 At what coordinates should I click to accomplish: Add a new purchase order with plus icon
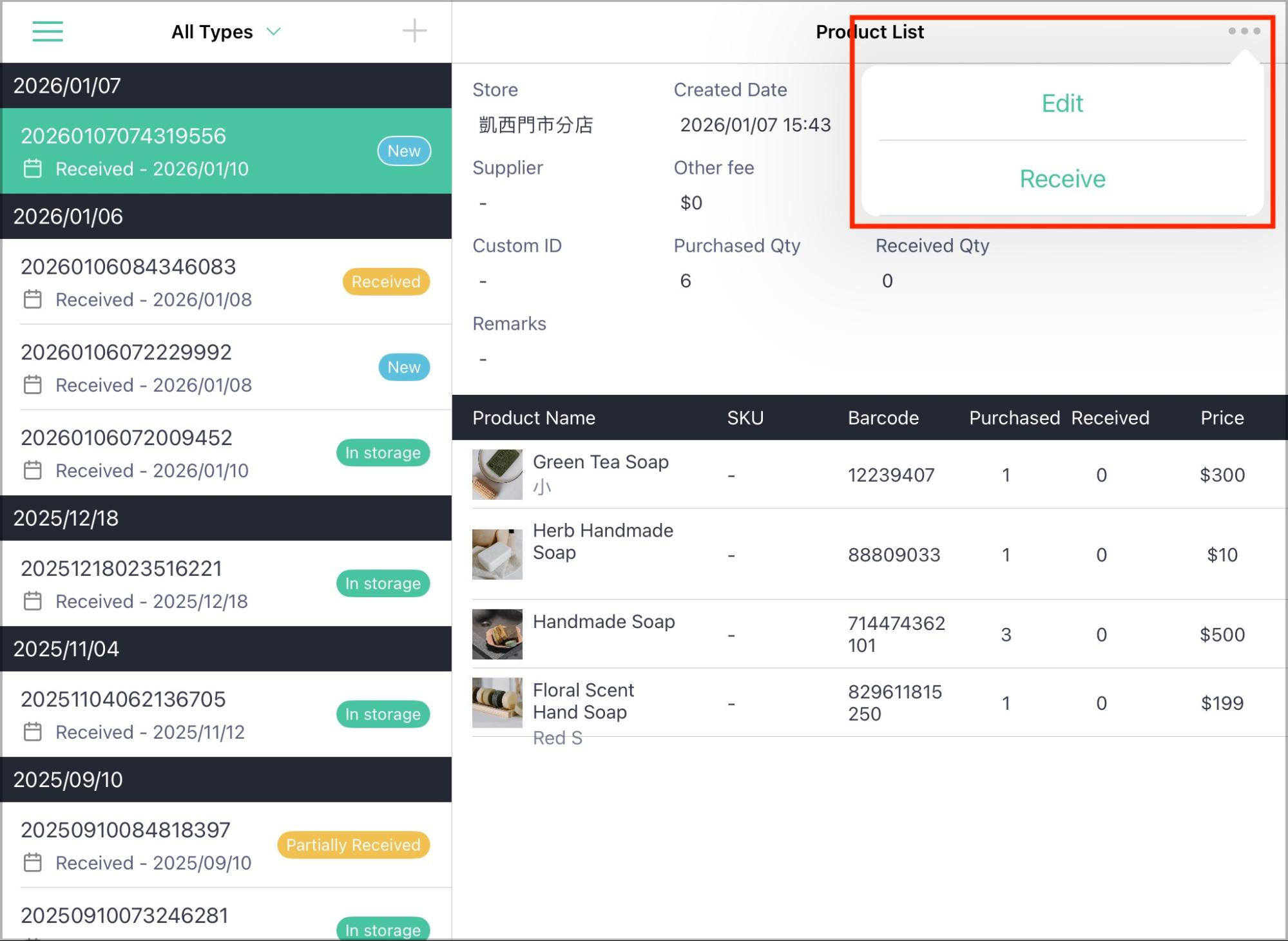pyautogui.click(x=414, y=31)
